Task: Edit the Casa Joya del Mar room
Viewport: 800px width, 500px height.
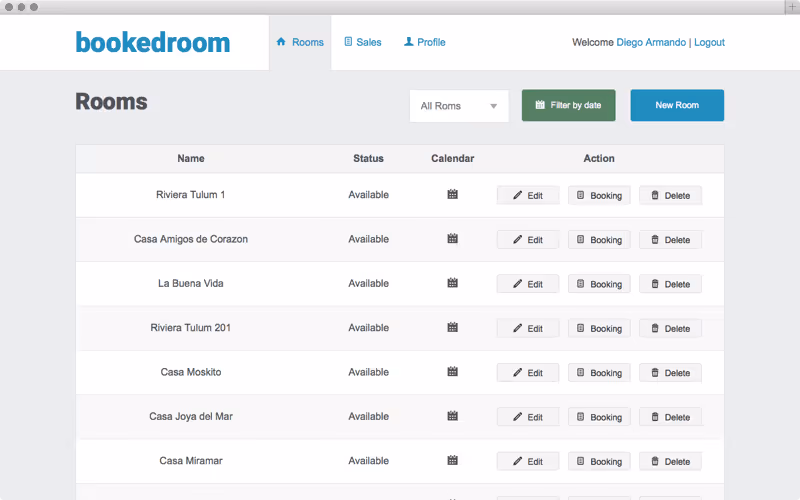Action: (x=528, y=417)
